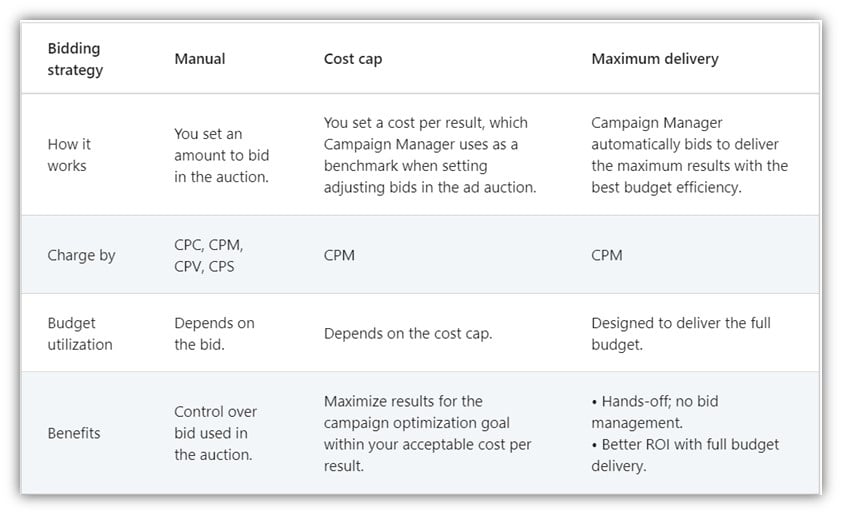Click 'Designed to deliver the full budget' cell
The image size is (842, 515).
[681, 333]
